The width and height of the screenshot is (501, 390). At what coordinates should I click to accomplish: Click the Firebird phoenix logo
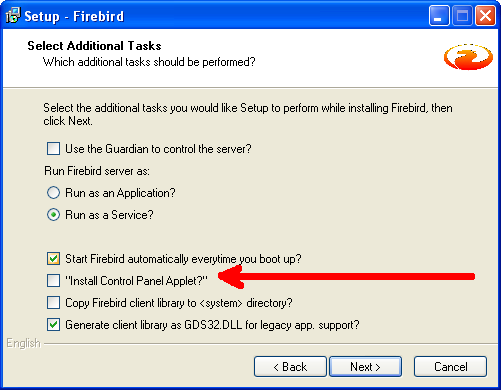[468, 56]
